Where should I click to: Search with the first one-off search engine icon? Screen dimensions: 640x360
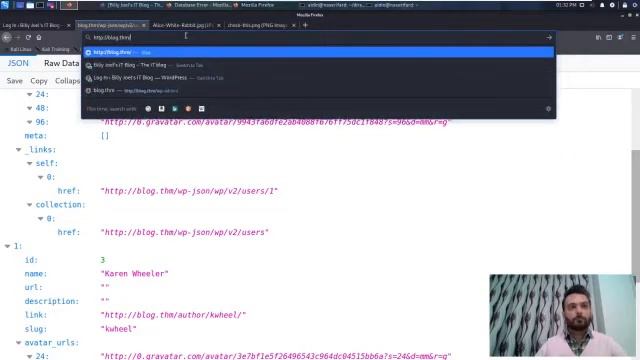tap(148, 109)
